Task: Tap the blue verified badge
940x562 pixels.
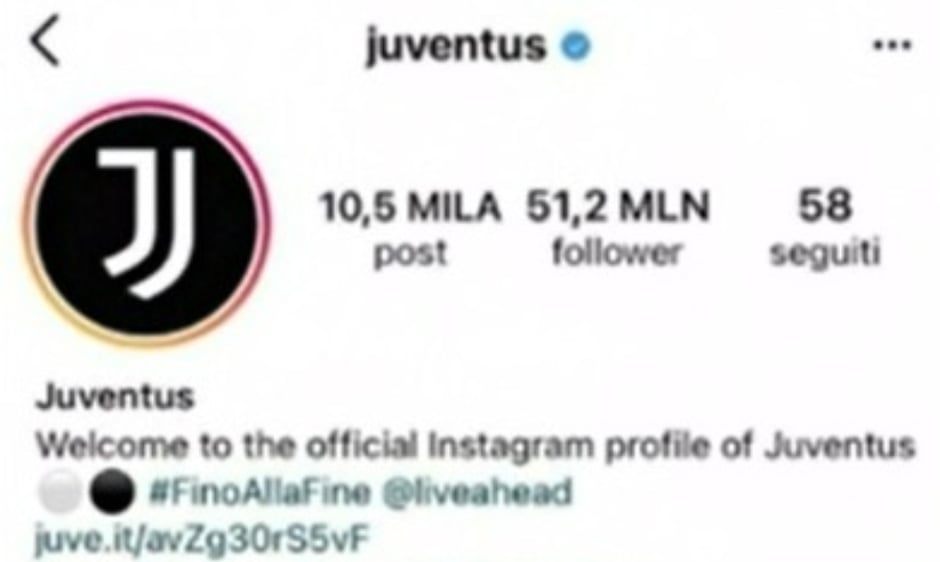Action: tap(576, 46)
